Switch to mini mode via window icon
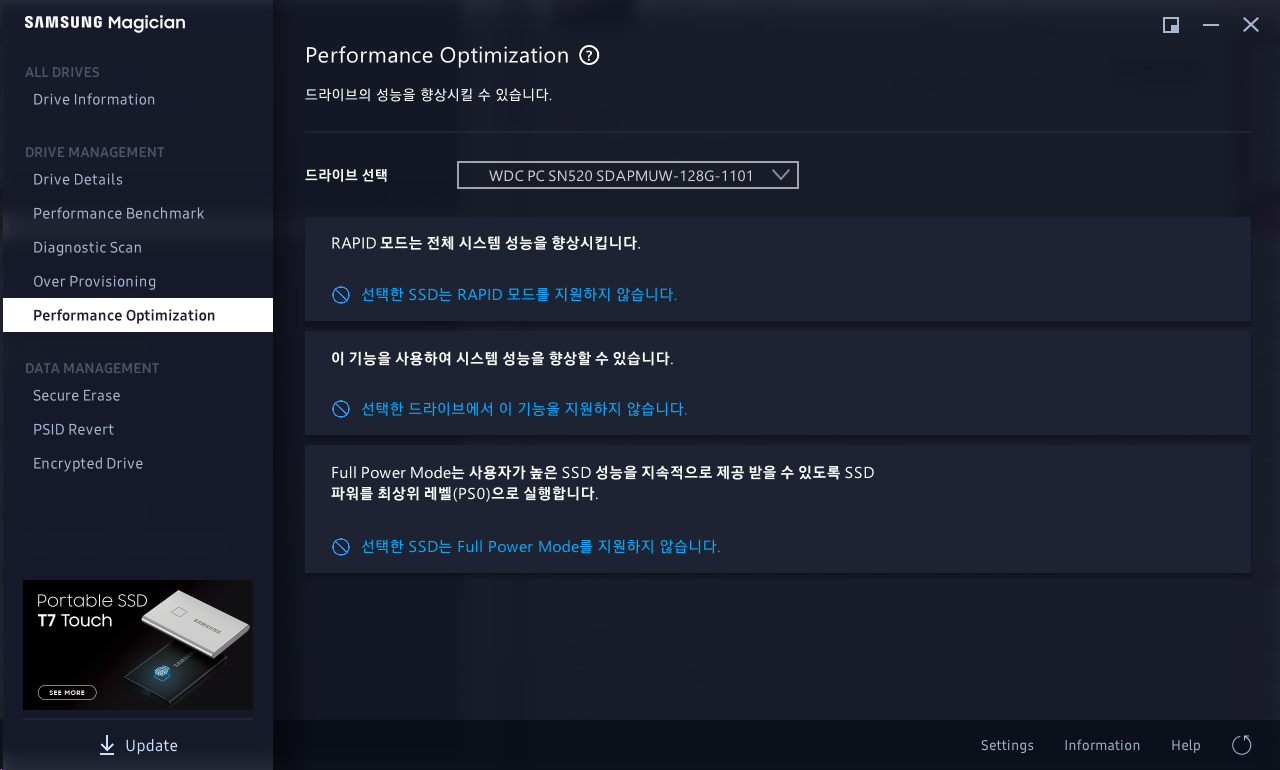Screen dimensions: 1280x770 (1171, 25)
